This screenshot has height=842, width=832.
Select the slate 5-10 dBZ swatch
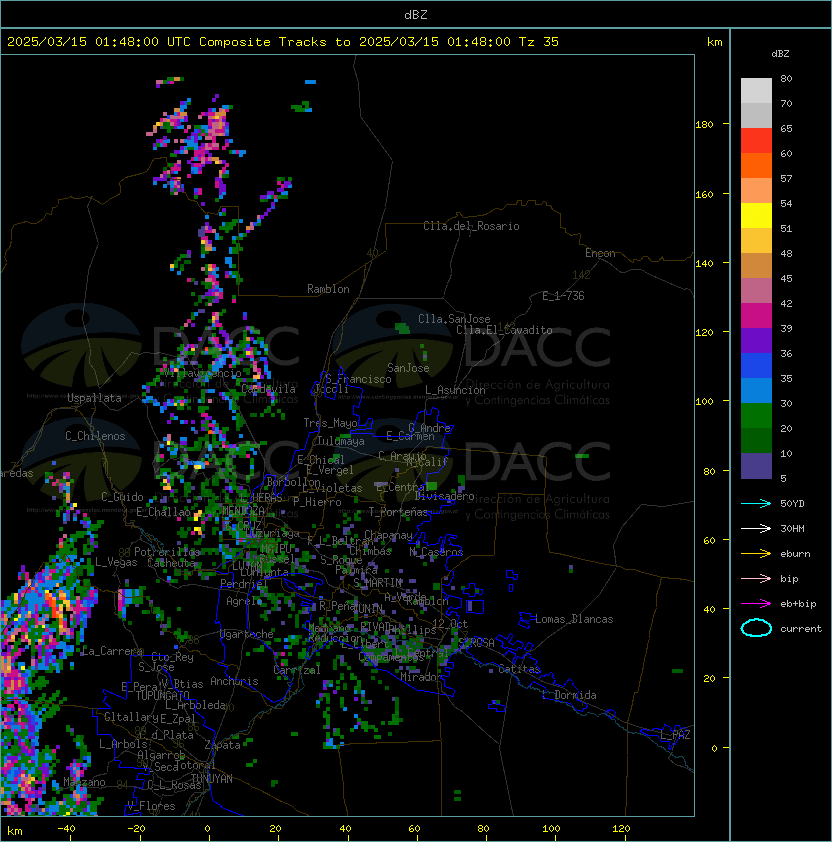pos(756,466)
